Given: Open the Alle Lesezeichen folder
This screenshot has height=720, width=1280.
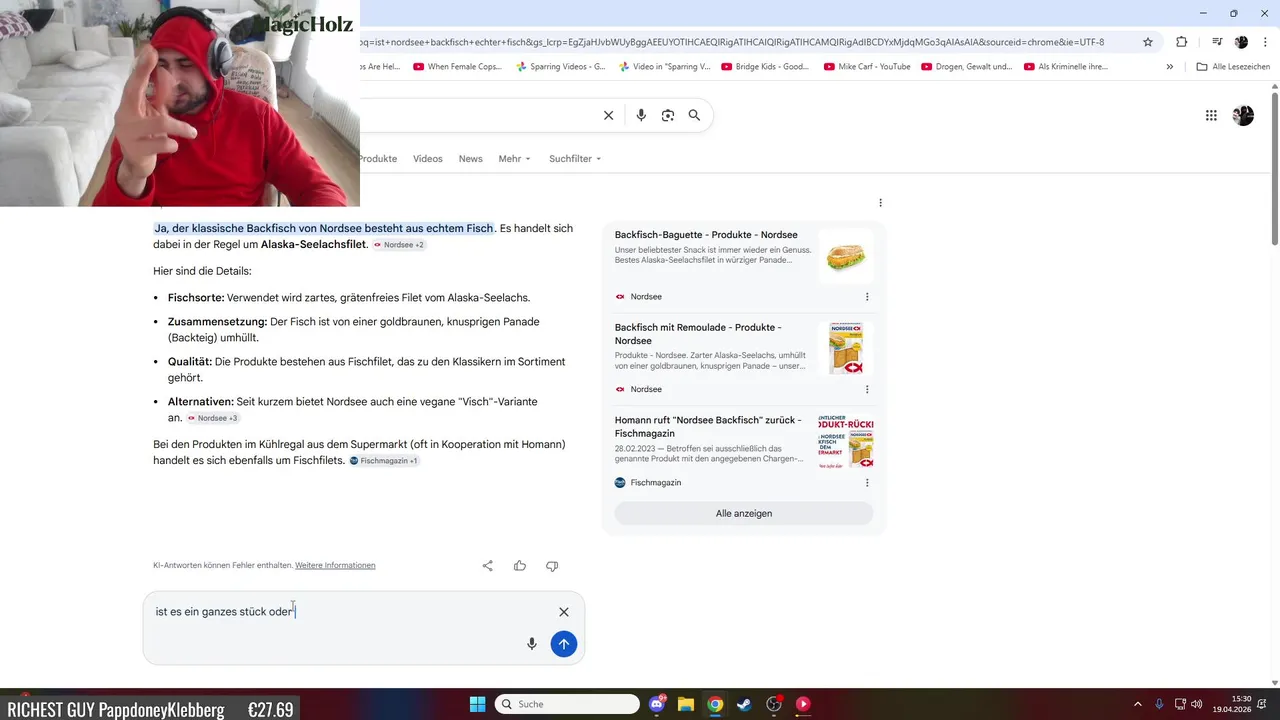Looking at the screenshot, I should click(1233, 67).
